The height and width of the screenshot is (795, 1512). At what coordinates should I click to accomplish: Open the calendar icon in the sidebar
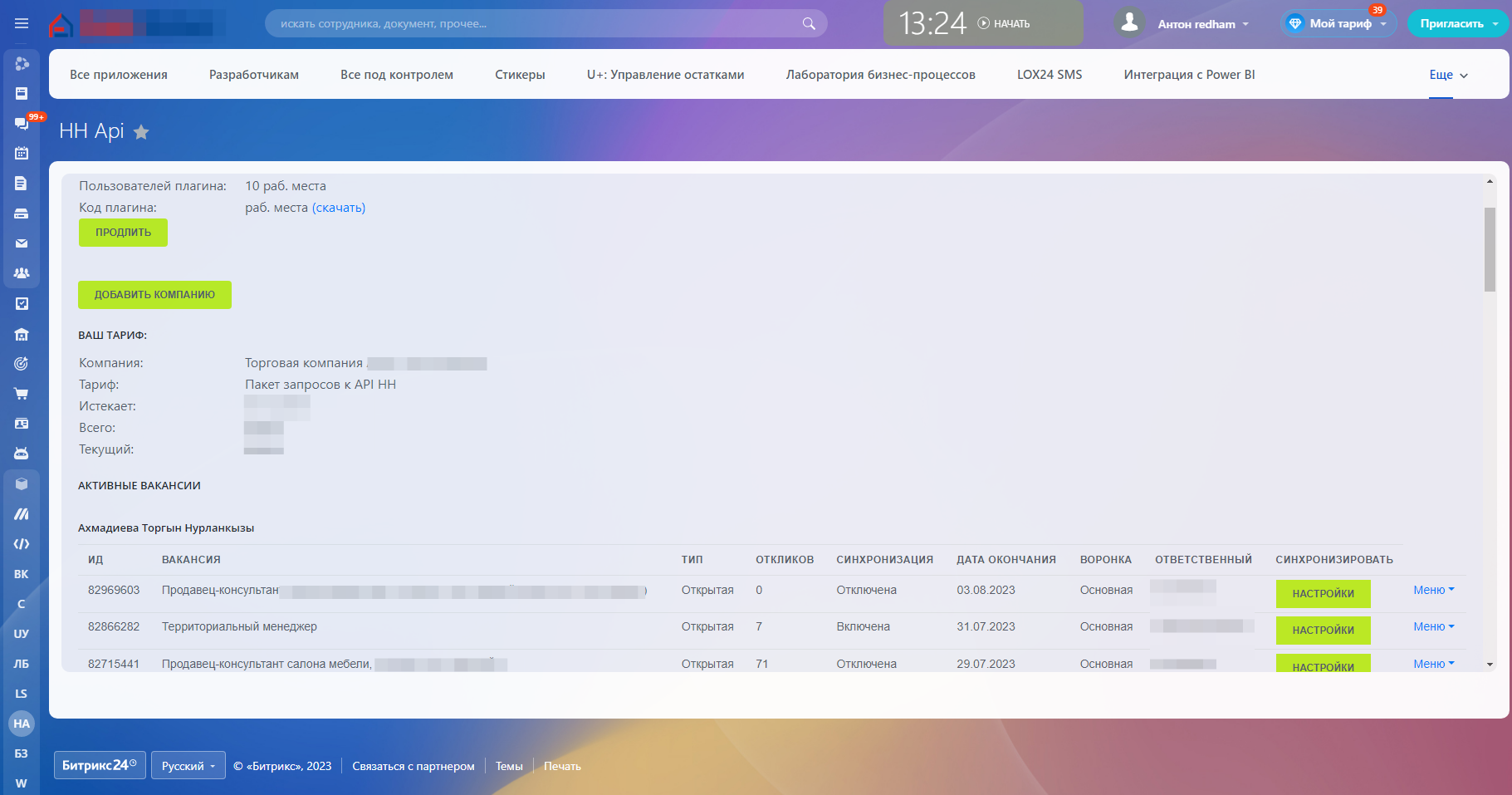22,154
